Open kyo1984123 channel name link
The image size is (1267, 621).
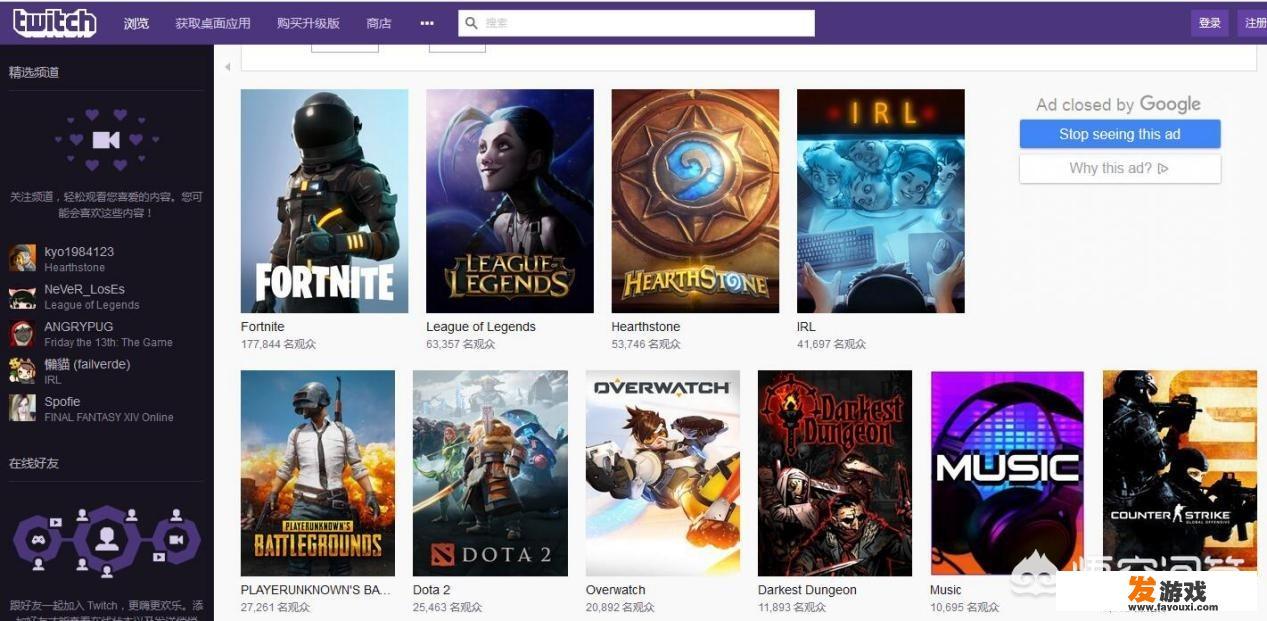point(79,252)
